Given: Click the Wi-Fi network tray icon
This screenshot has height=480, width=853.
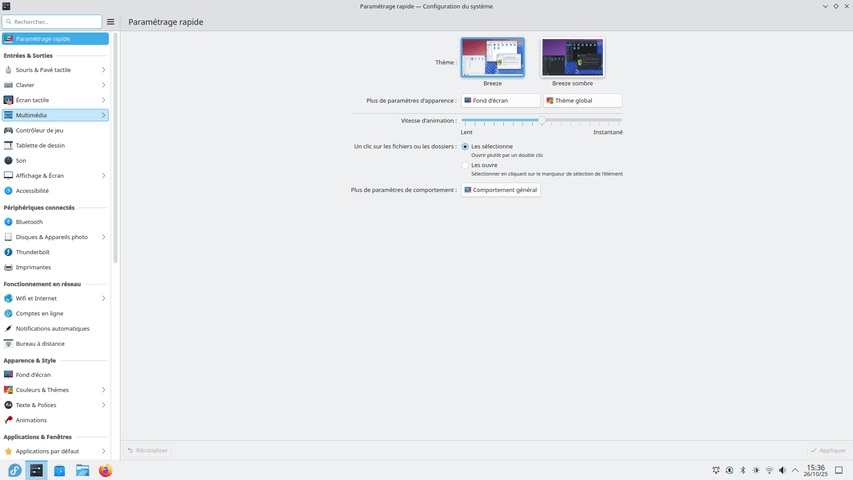Looking at the screenshot, I should click(x=769, y=470).
